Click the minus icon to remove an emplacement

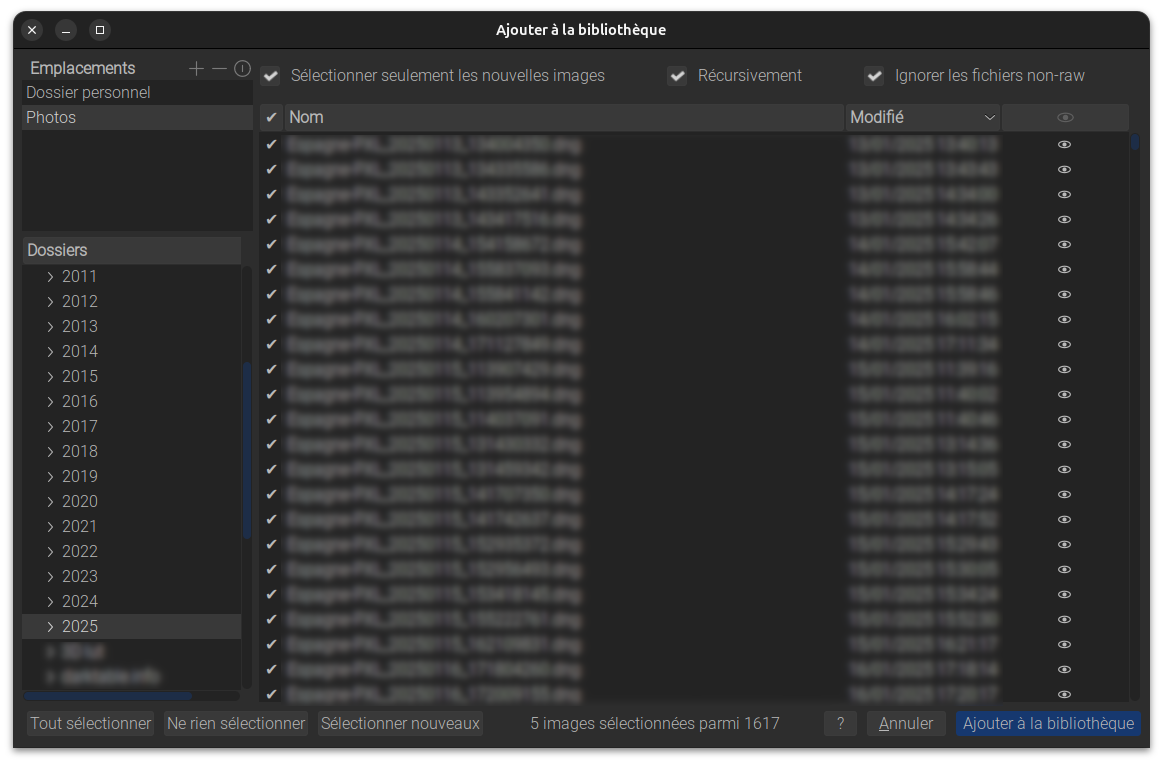[x=219, y=69]
